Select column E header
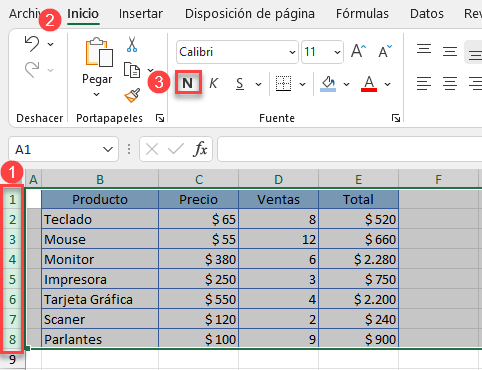 point(359,179)
